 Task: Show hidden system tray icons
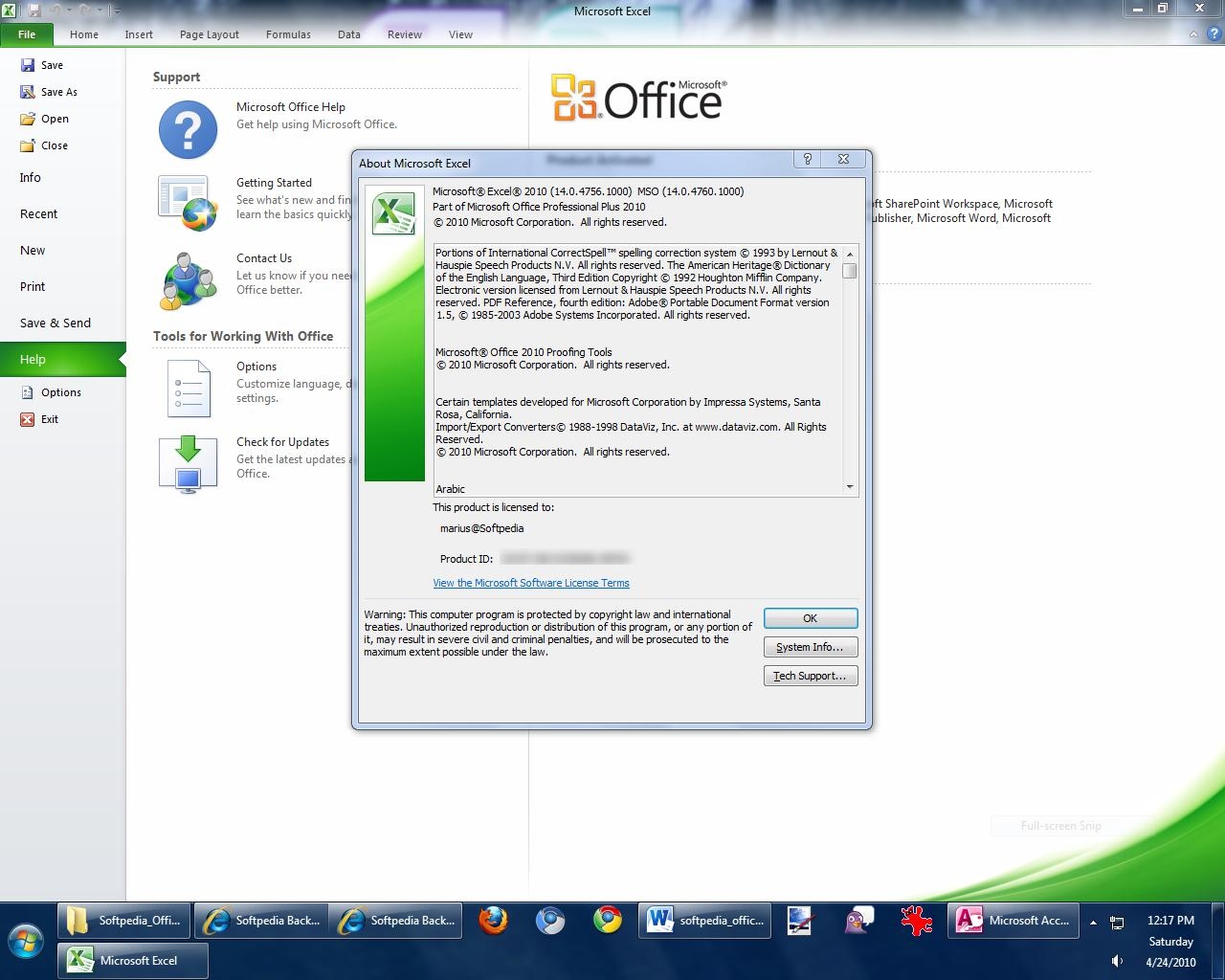1093,923
